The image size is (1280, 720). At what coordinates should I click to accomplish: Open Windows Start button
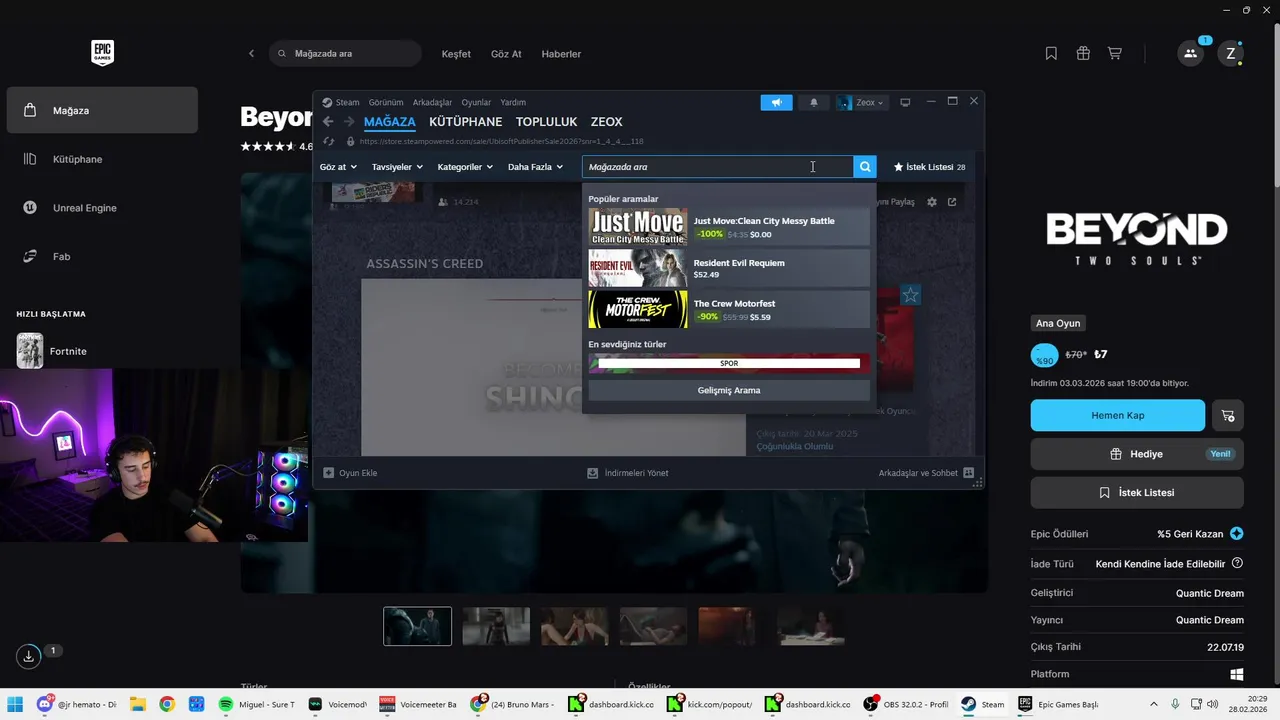click(16, 704)
